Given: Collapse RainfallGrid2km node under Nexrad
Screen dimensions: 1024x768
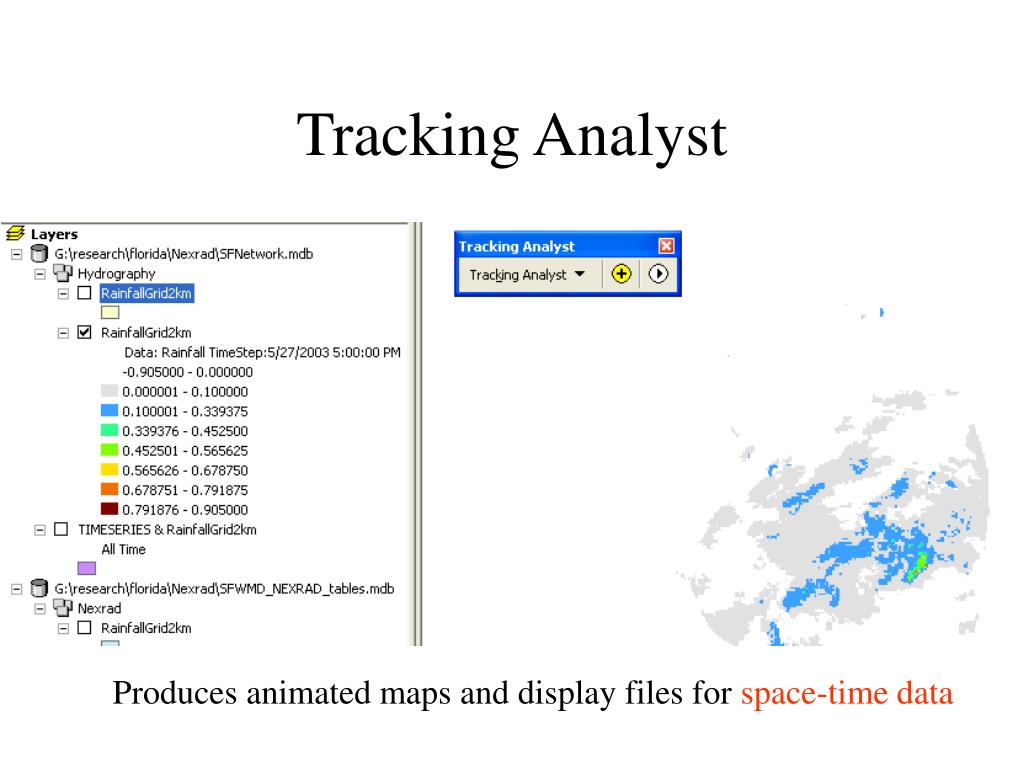Looking at the screenshot, I should point(63,629).
